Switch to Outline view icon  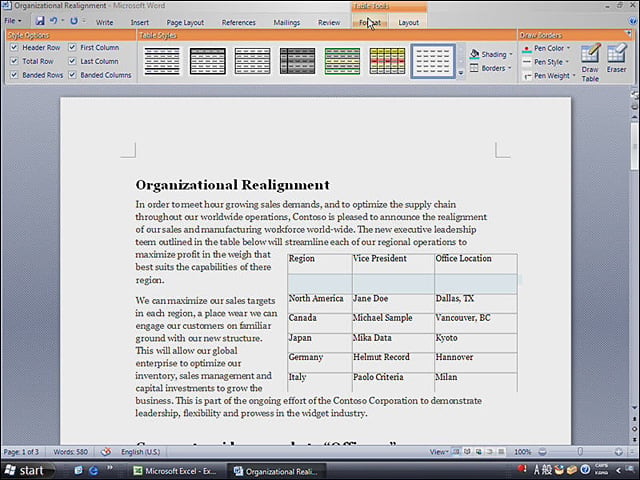tap(489, 451)
